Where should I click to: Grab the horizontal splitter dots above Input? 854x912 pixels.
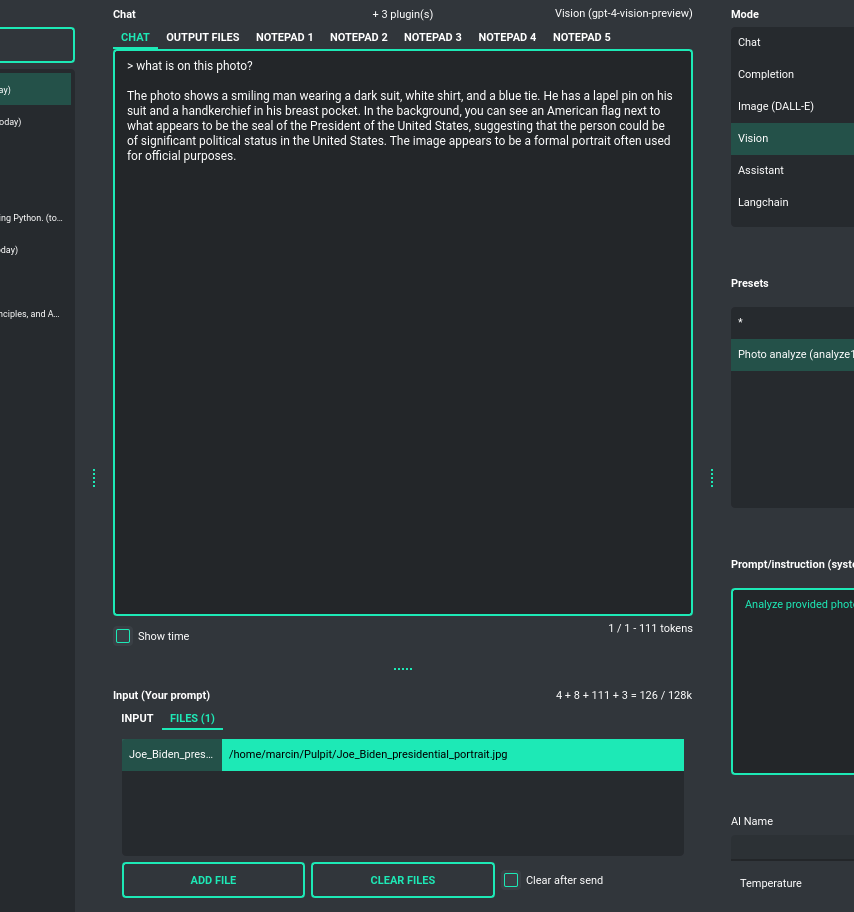(403, 669)
